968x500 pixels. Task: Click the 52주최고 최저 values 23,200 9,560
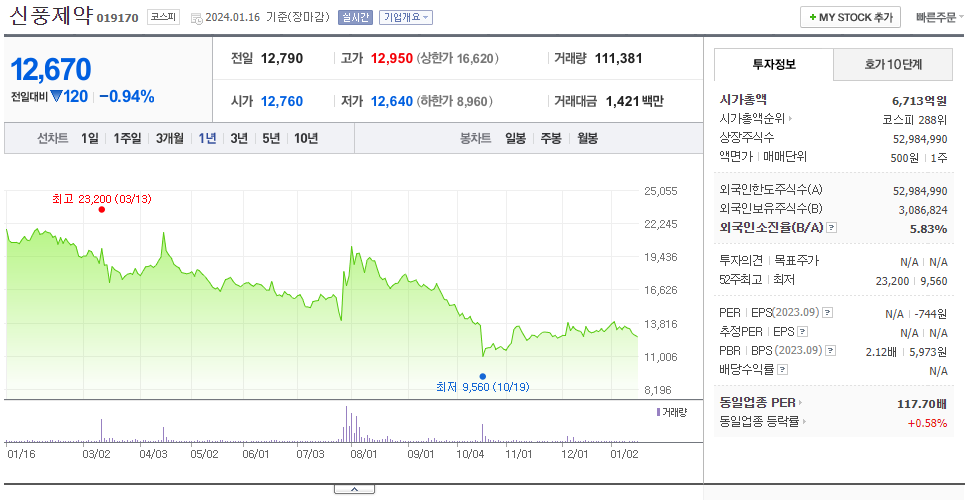[912, 281]
